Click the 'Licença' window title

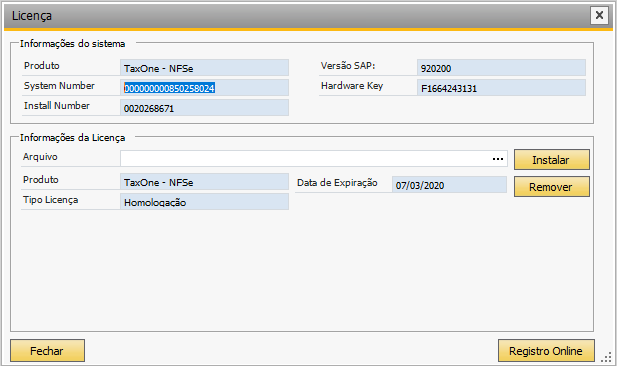pyautogui.click(x=32, y=16)
